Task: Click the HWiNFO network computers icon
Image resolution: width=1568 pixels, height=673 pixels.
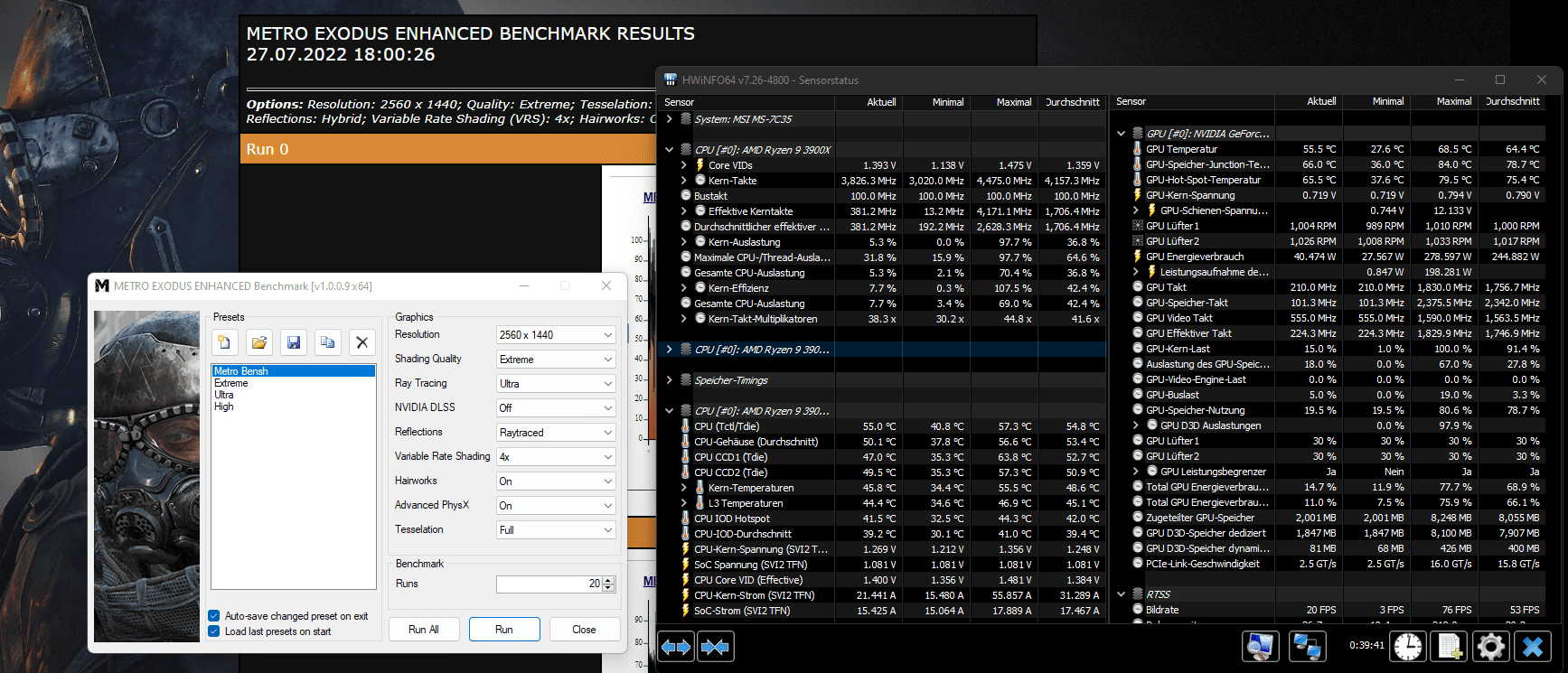Action: tap(1307, 646)
